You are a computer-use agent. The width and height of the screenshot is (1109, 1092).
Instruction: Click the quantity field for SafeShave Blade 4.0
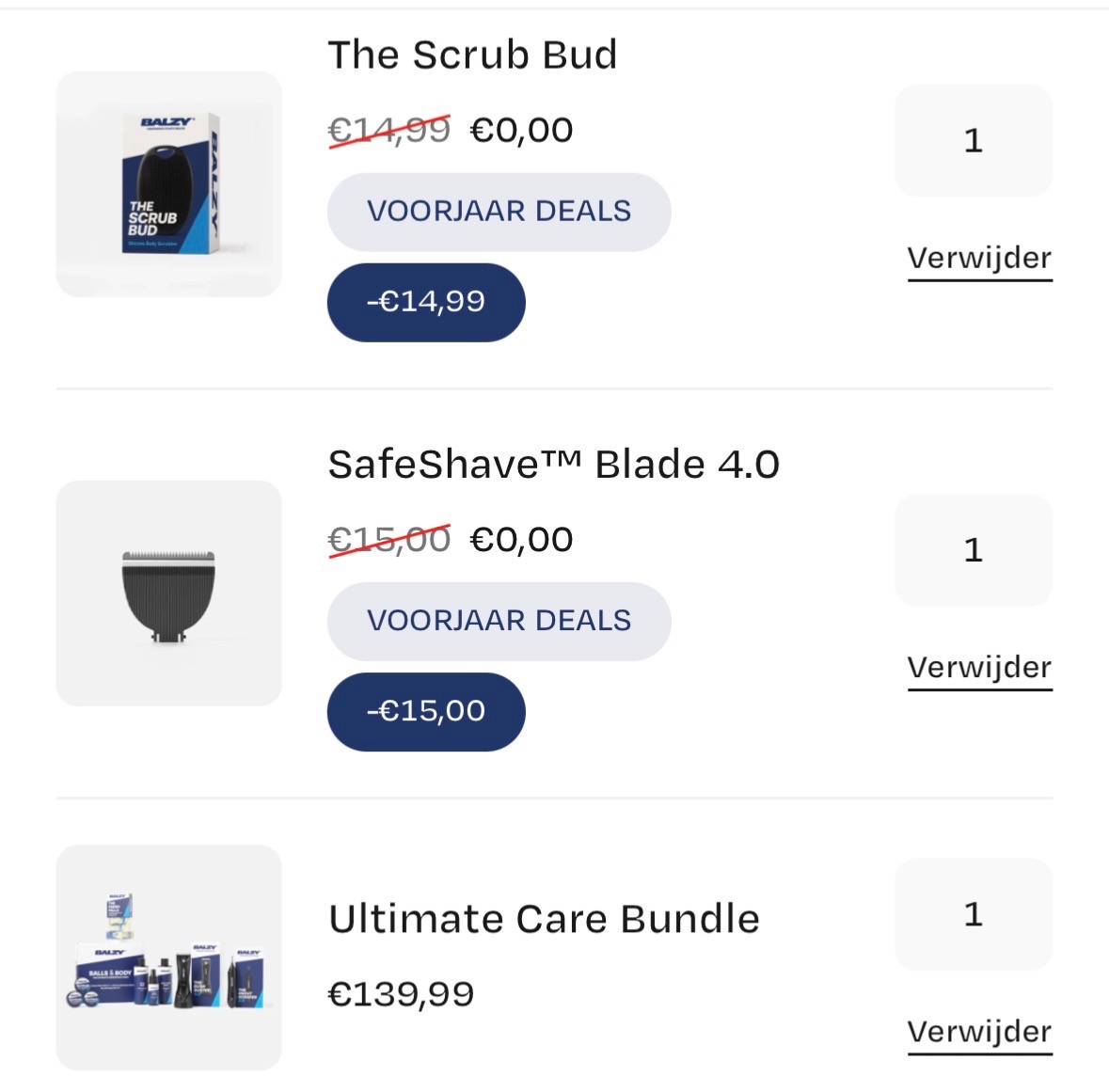click(974, 551)
